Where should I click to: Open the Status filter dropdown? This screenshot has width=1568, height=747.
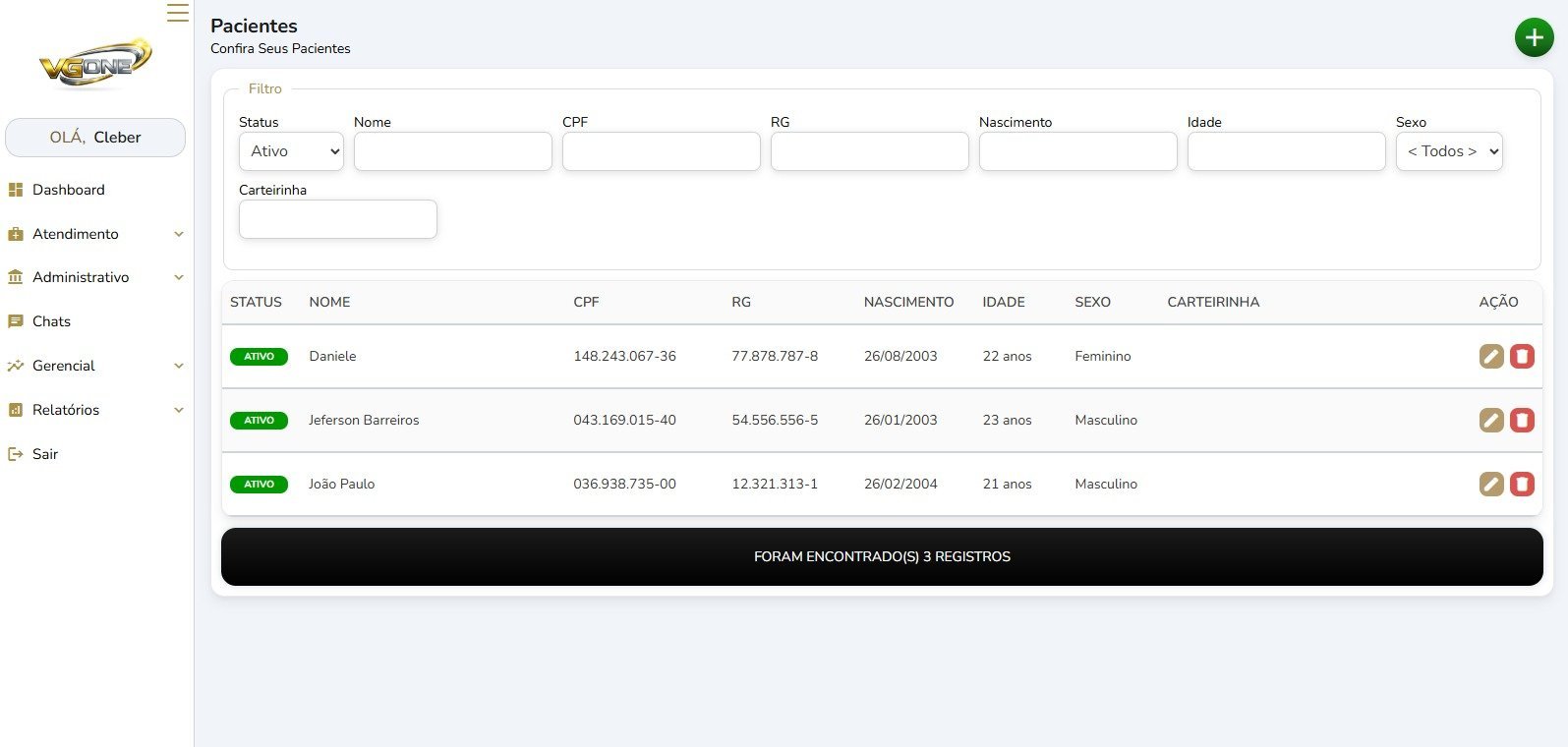point(291,151)
